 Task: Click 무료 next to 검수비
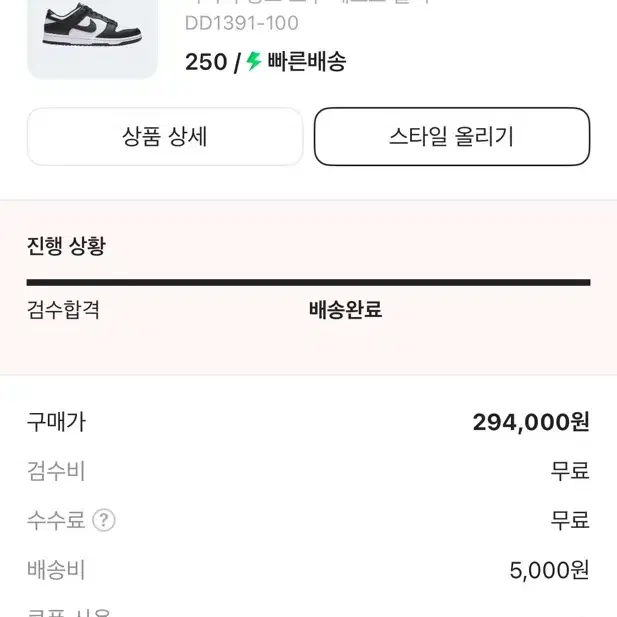pos(570,471)
